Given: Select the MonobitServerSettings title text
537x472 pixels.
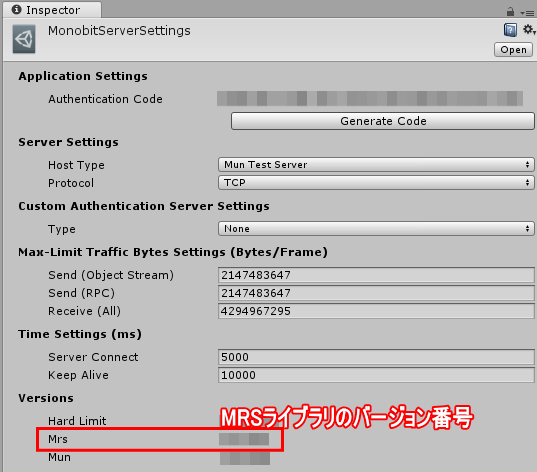Looking at the screenshot, I should pos(119,31).
